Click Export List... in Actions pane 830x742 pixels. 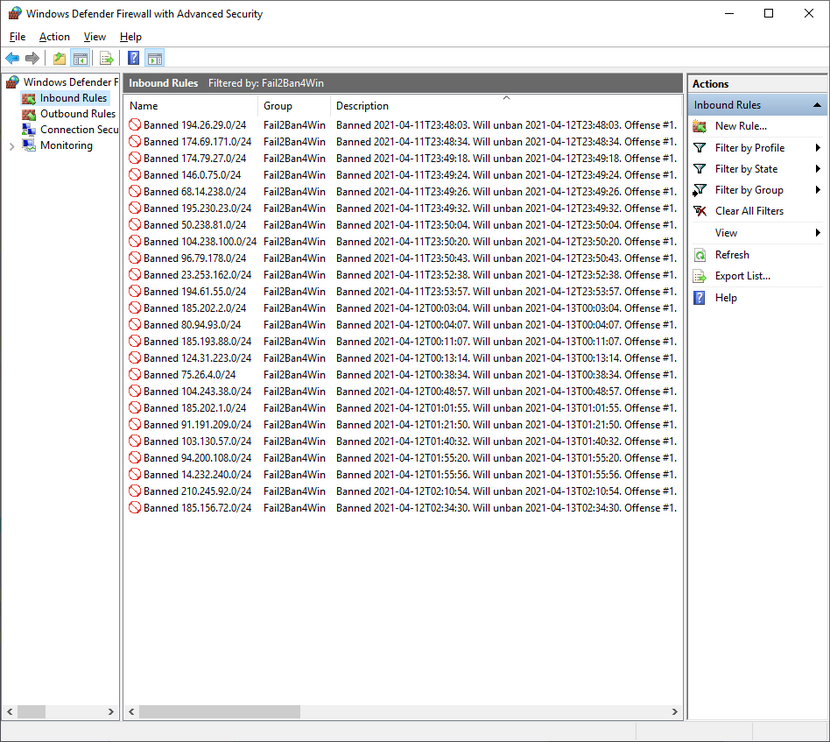click(x=743, y=276)
